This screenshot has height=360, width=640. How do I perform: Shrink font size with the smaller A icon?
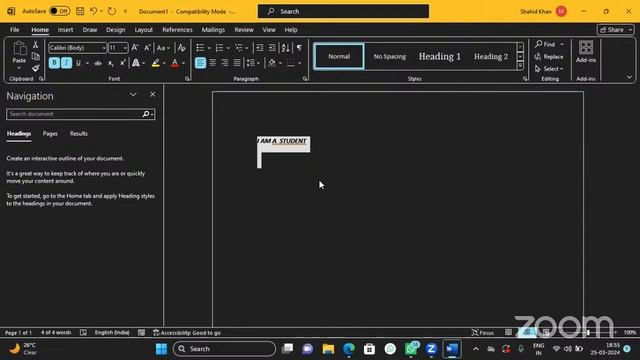(x=147, y=48)
